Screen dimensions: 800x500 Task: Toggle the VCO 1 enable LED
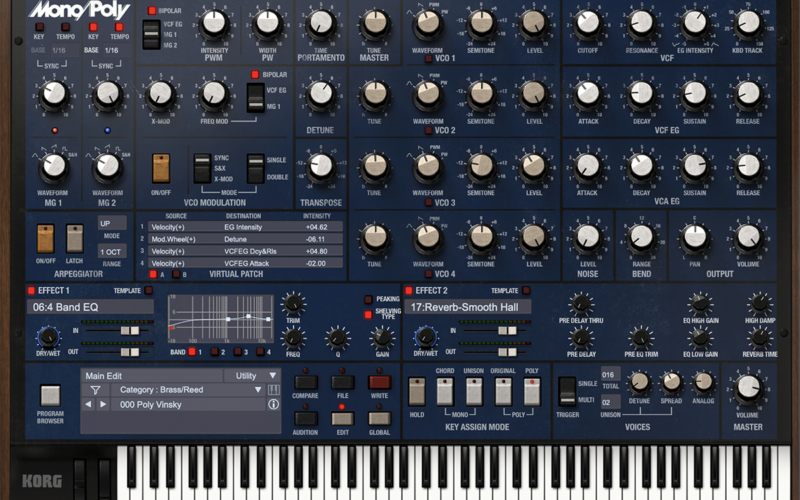click(429, 59)
